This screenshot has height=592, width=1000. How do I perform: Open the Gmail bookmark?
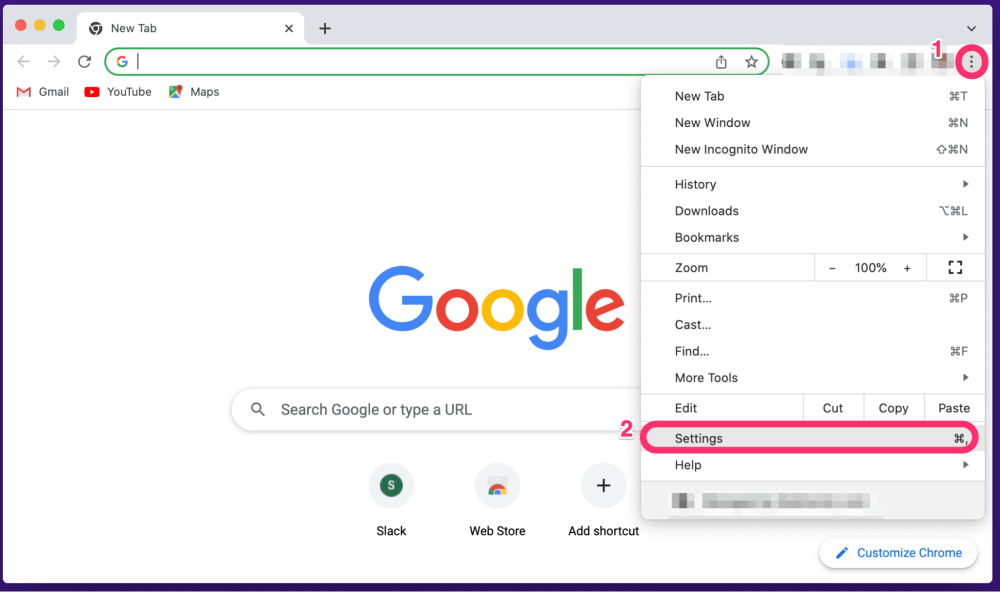click(x=43, y=92)
